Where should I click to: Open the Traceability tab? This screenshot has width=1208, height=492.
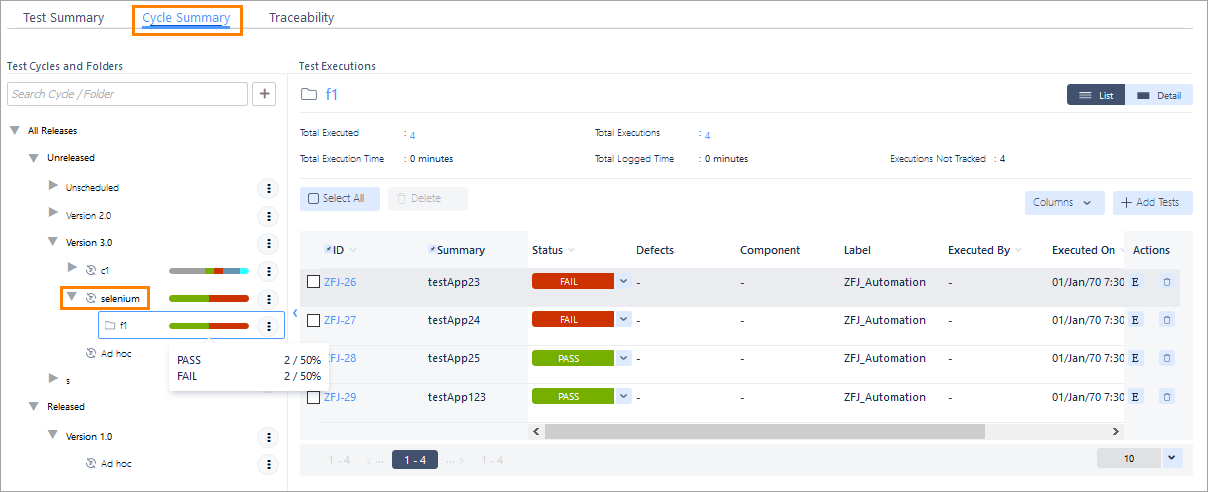[x=301, y=18]
